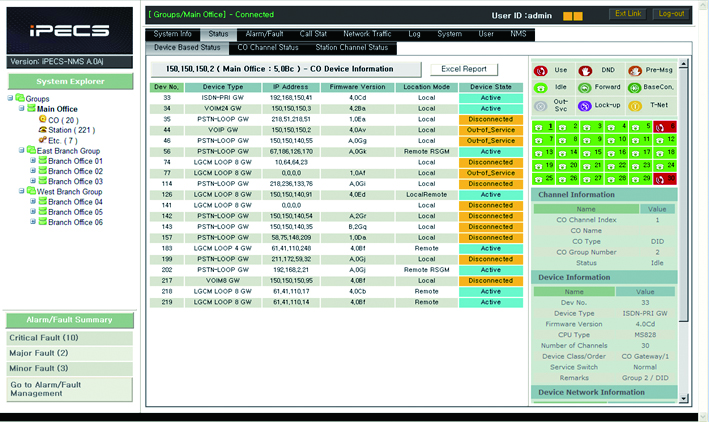Click the T-Net status legend icon

click(635, 106)
